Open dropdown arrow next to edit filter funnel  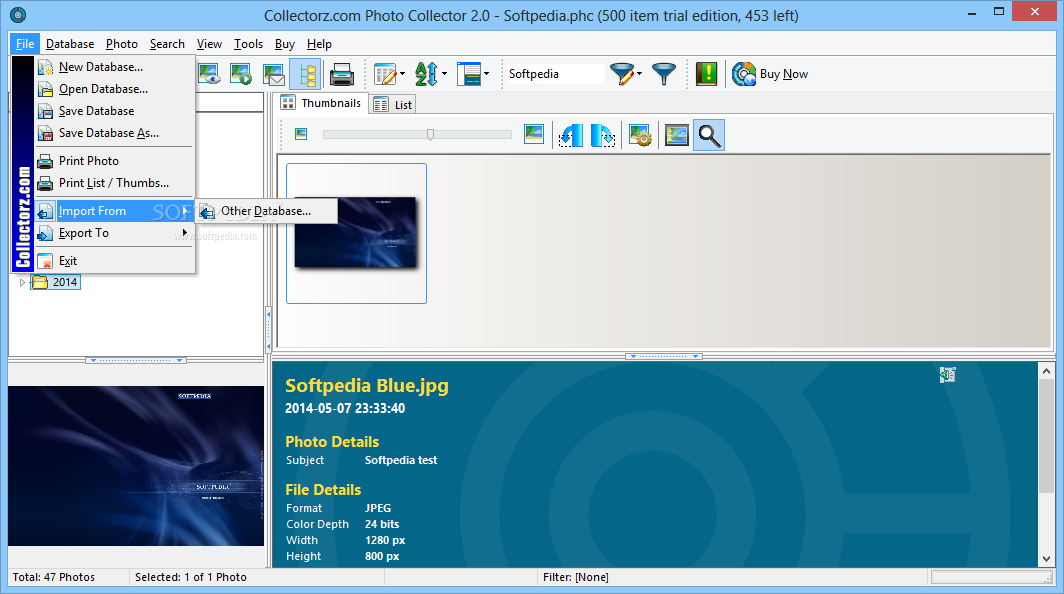tap(639, 74)
